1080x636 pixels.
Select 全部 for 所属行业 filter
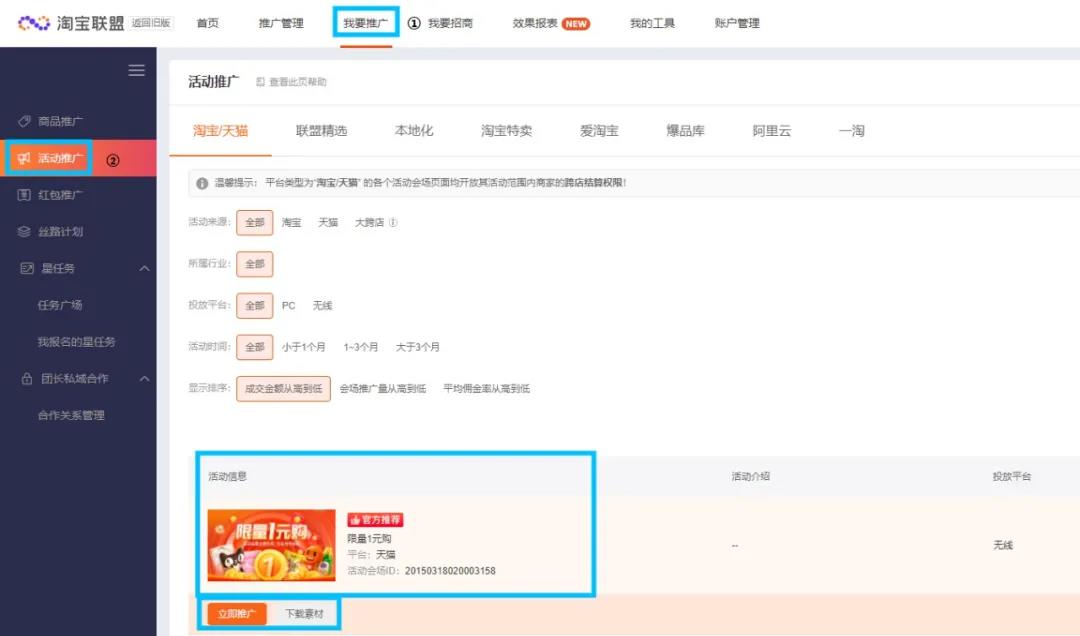point(255,264)
